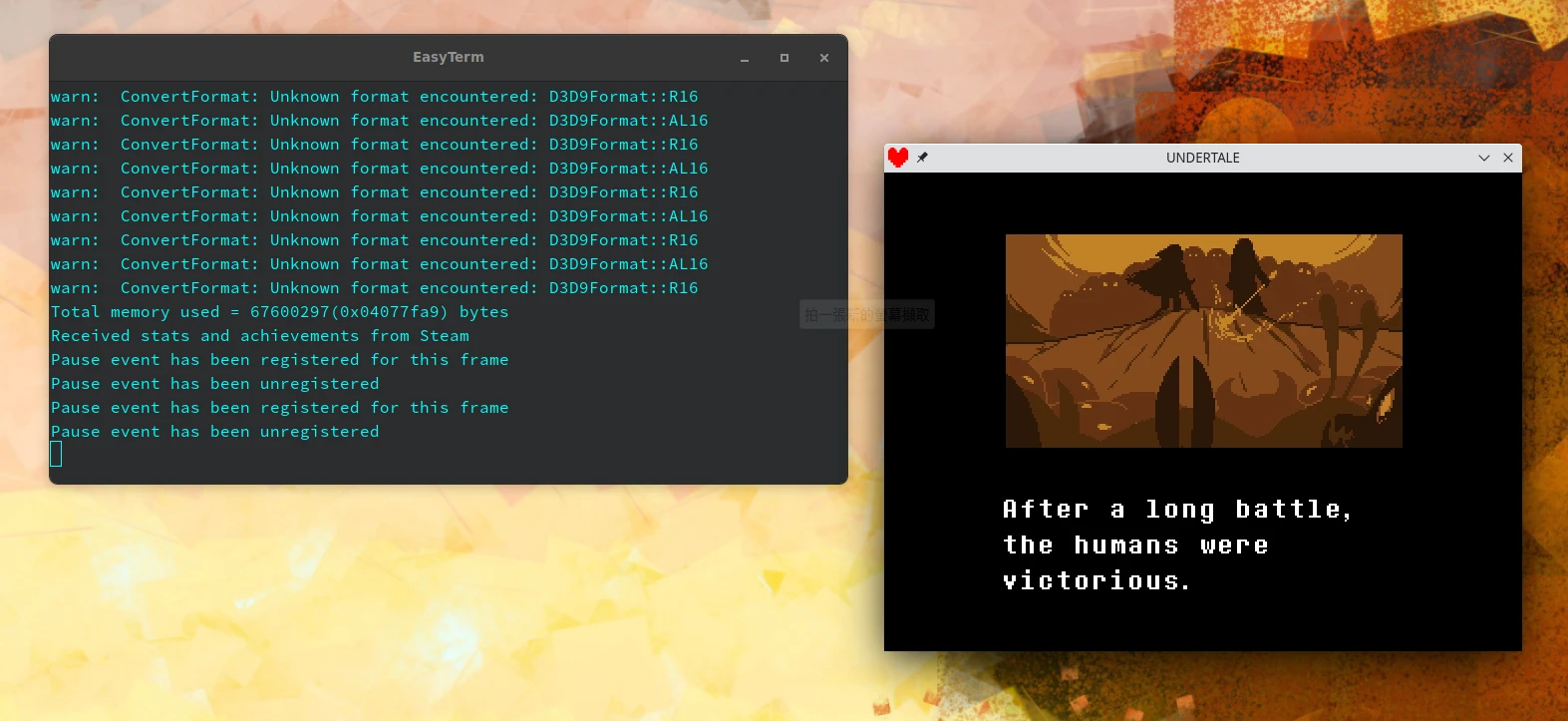1568x721 pixels.
Task: Minimize the EasyTerm terminal window
Action: (x=744, y=59)
